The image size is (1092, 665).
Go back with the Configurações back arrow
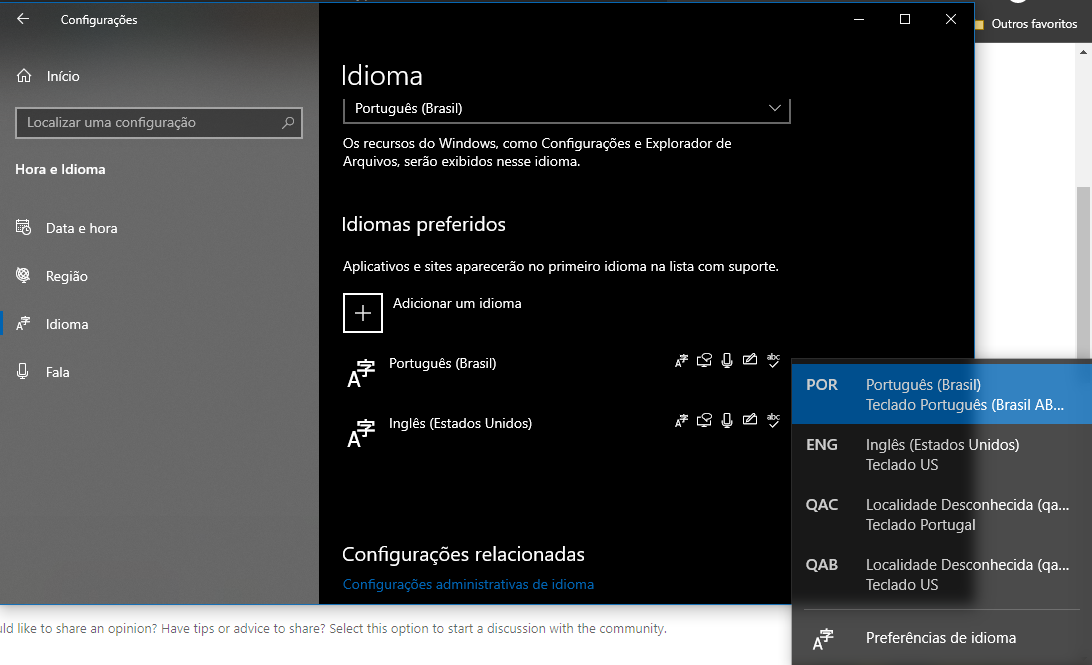[23, 19]
